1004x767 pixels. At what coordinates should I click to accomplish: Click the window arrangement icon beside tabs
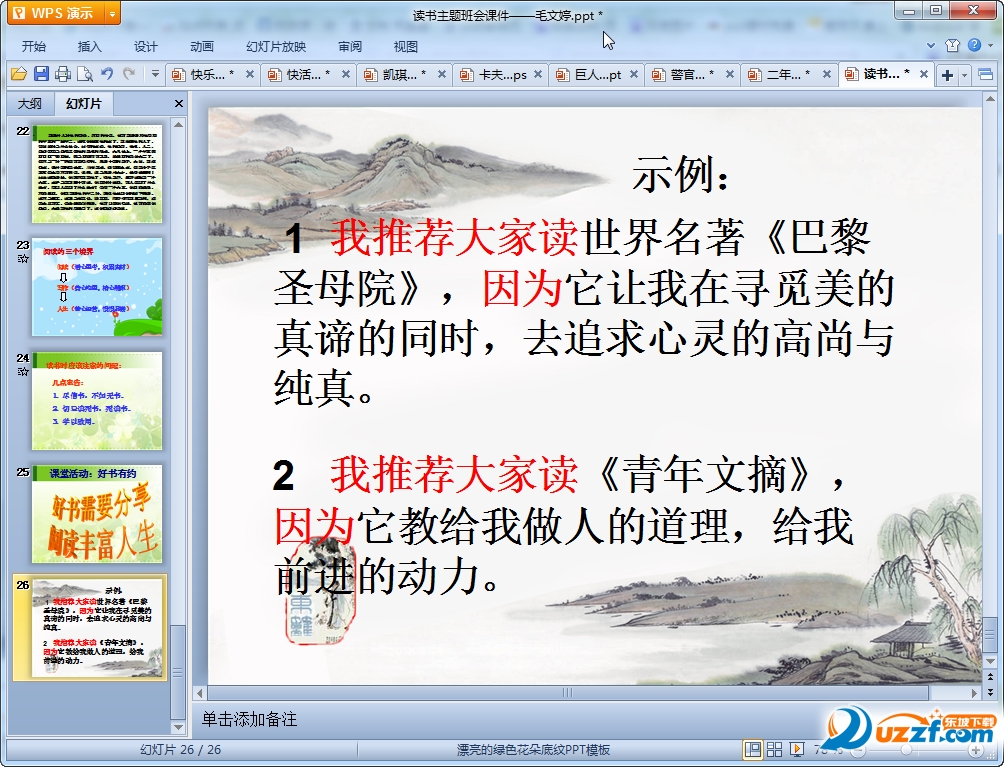[985, 75]
